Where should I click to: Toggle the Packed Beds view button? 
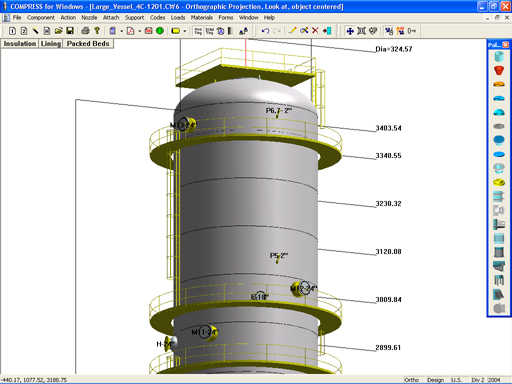pos(88,44)
